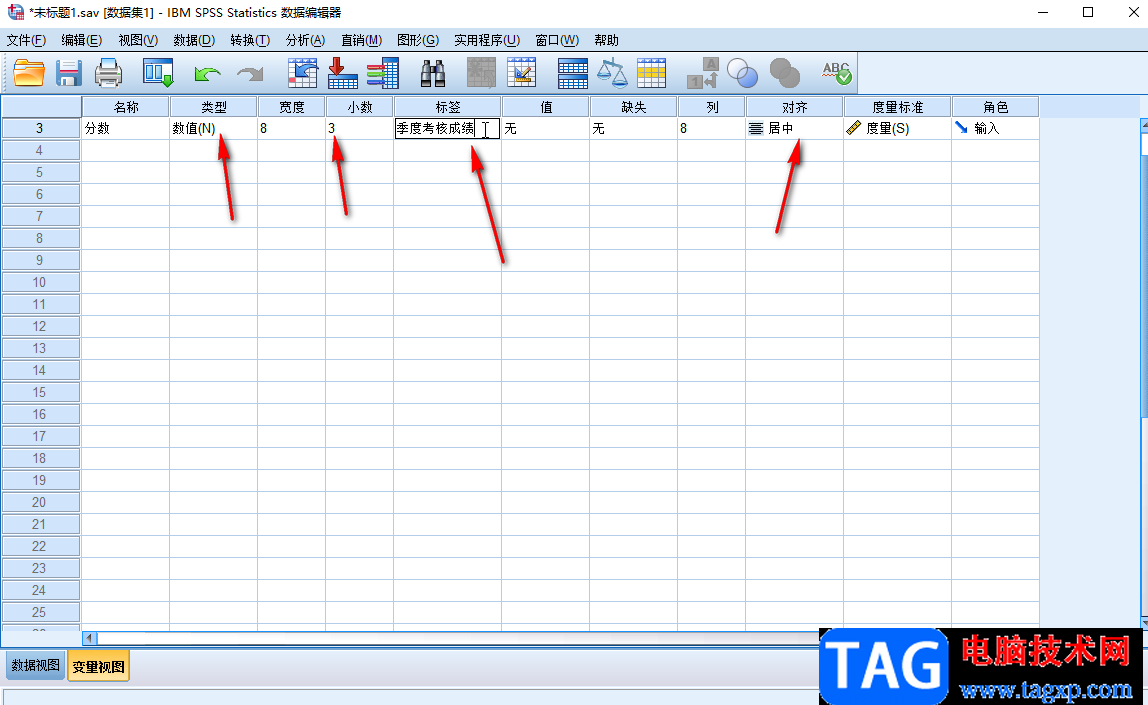This screenshot has height=705, width=1148.
Task: Recall recently used dialogs icon
Action: [x=158, y=73]
